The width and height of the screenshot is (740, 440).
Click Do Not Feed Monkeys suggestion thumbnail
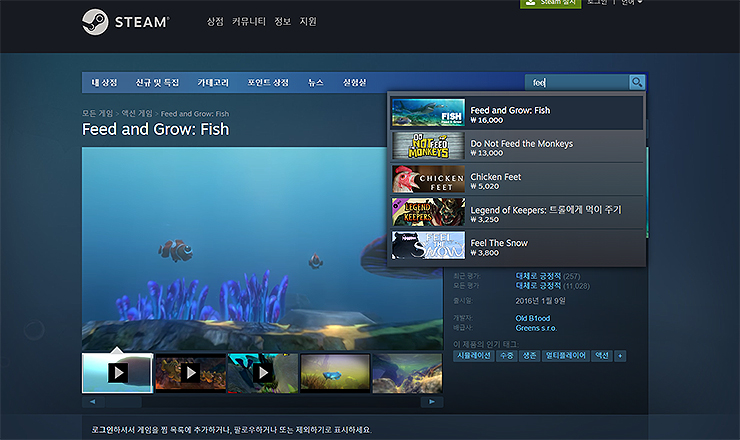point(429,145)
